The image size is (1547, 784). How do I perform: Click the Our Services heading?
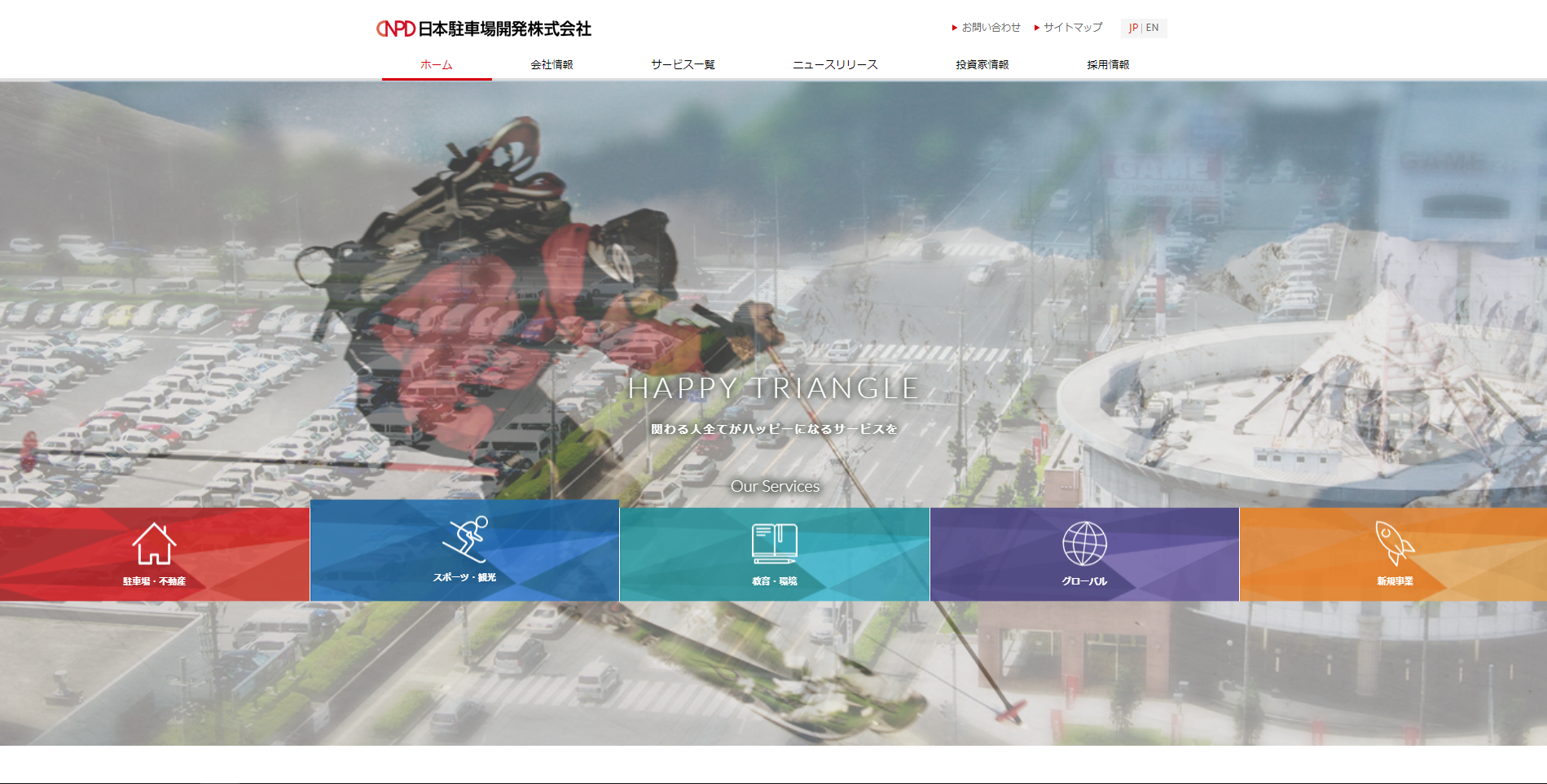click(775, 486)
